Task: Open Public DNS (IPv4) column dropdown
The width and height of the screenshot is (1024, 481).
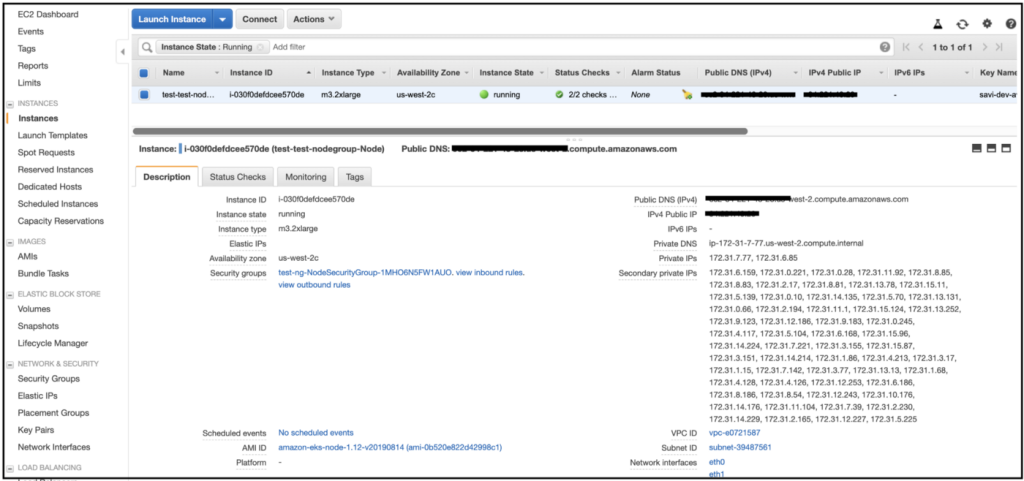Action: [x=795, y=73]
